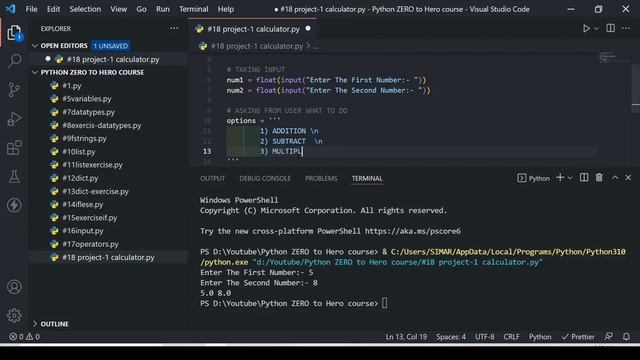Click breadcrumb #18 project-1 calculator.py

click(257, 46)
